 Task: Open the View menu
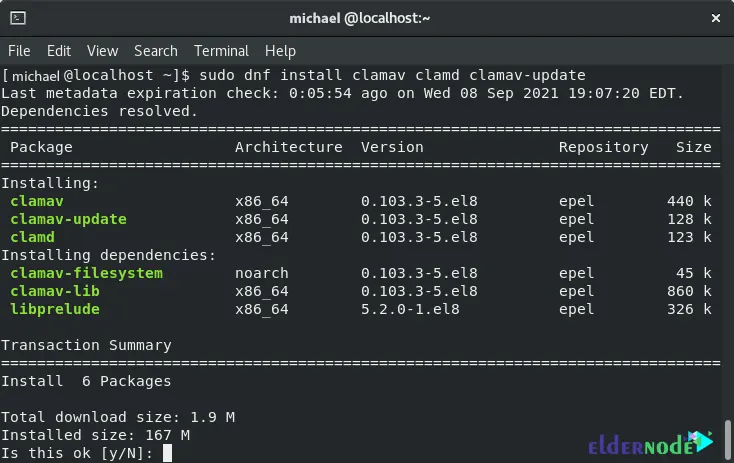(103, 51)
